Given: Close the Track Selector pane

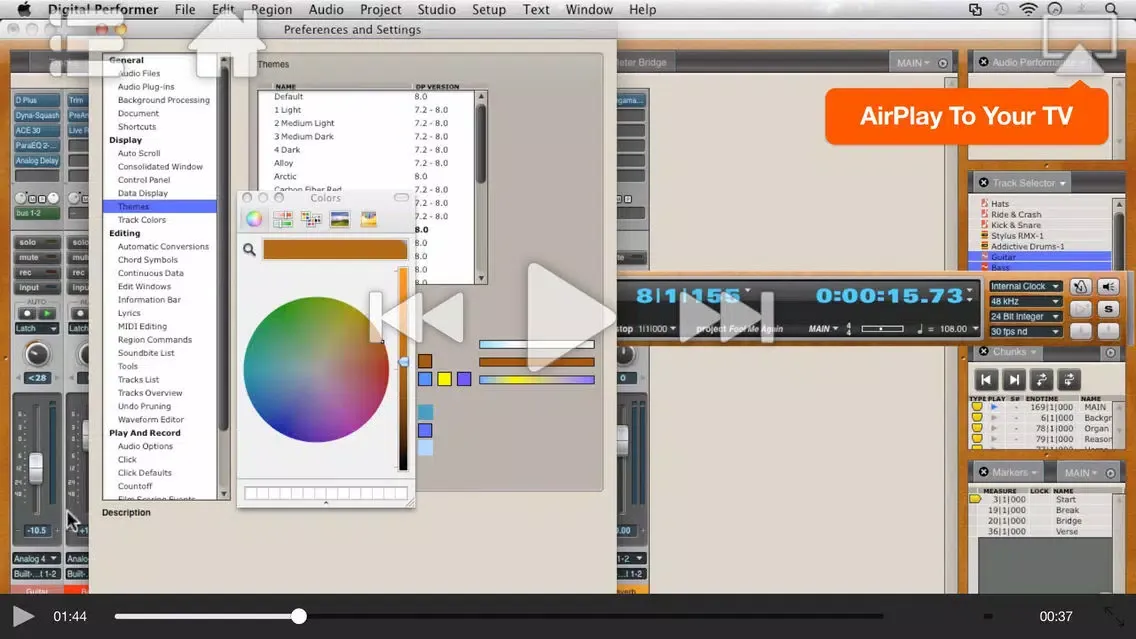Looking at the screenshot, I should click(x=983, y=183).
